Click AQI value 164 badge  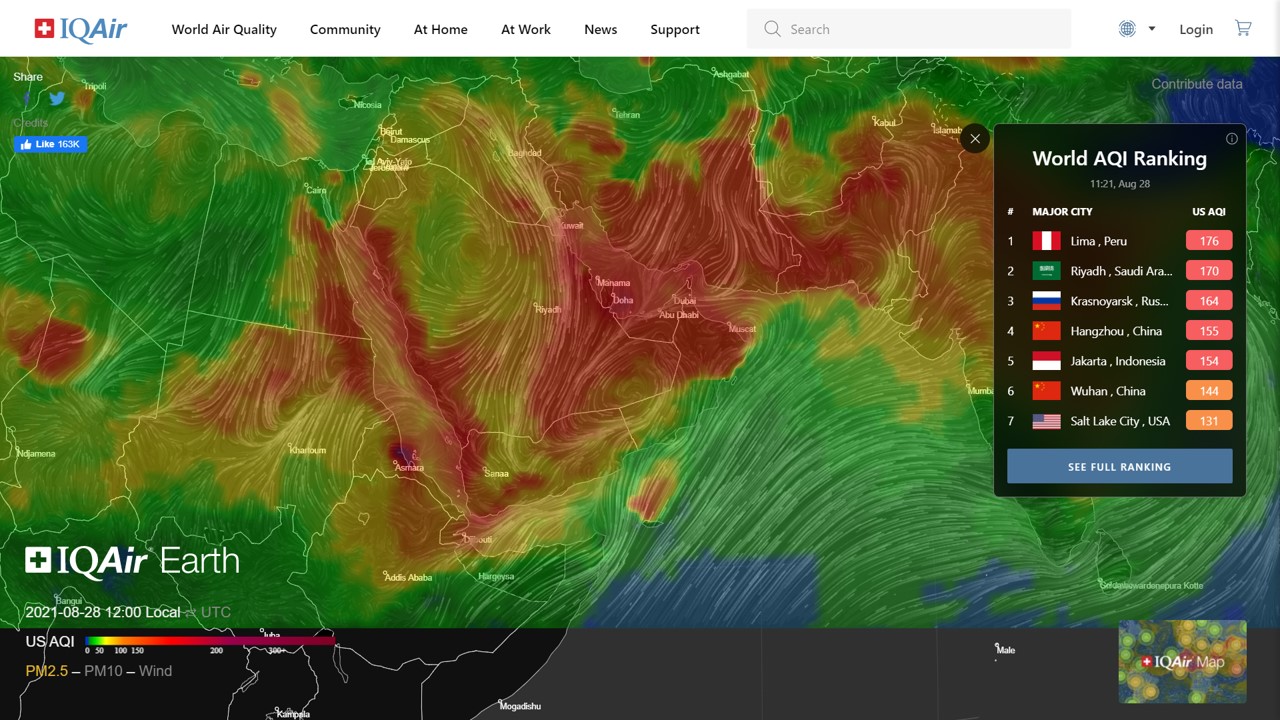[x=1209, y=301]
